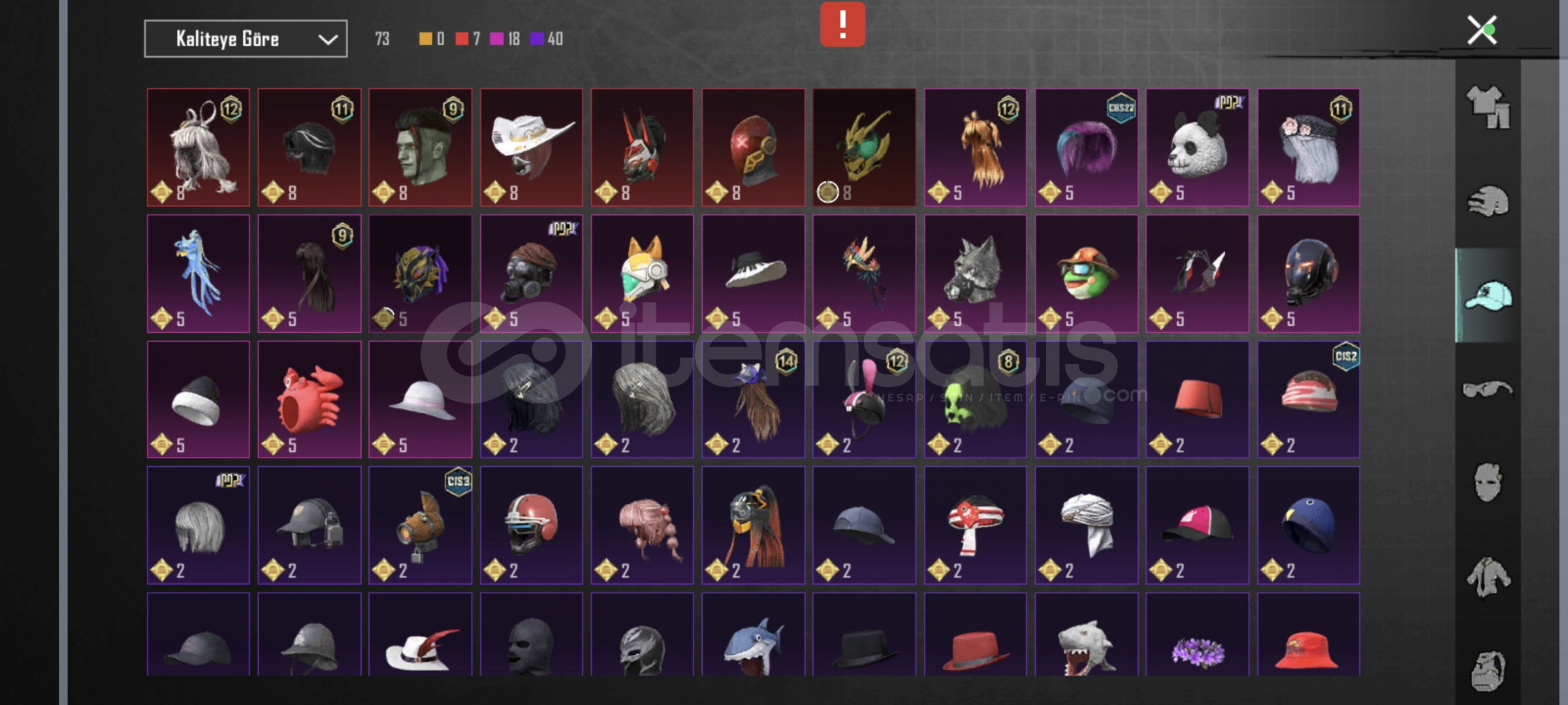Select the active cap headgear tab
The image size is (1568, 705).
click(1488, 296)
